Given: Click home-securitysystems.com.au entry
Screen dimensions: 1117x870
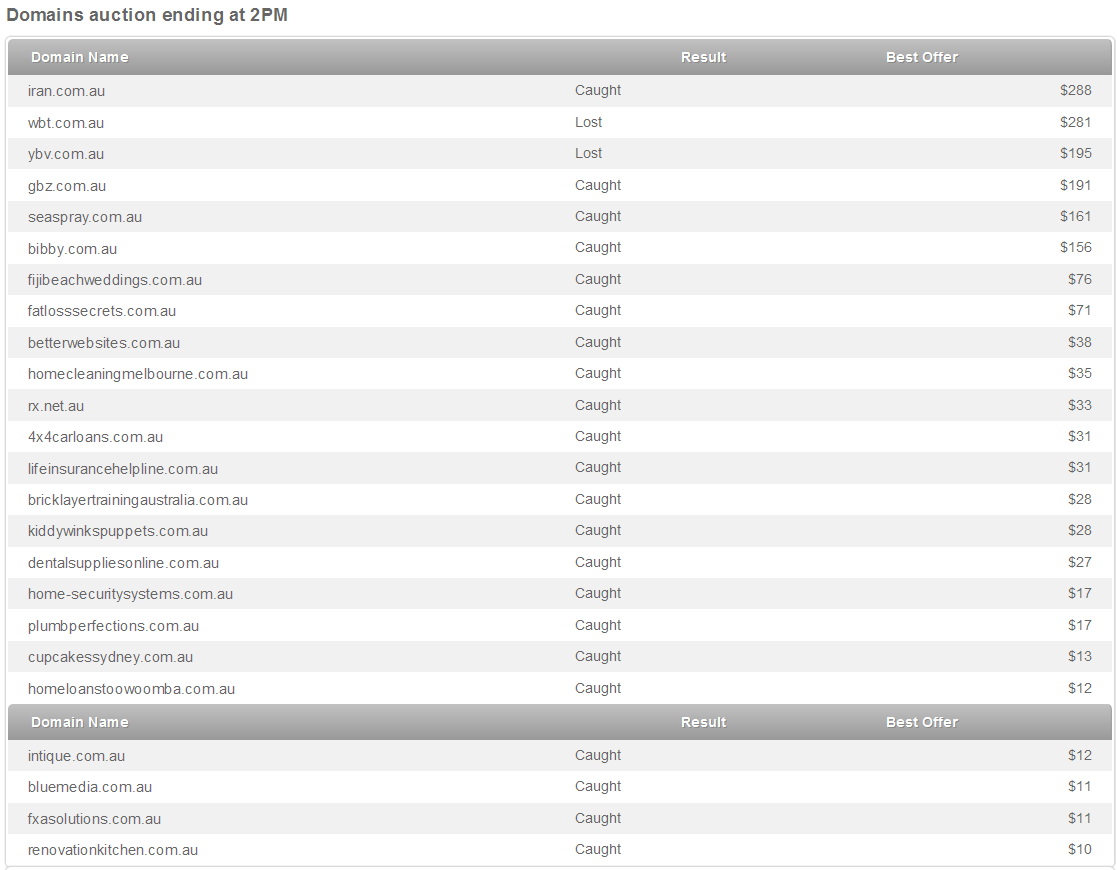Looking at the screenshot, I should tap(130, 594).
